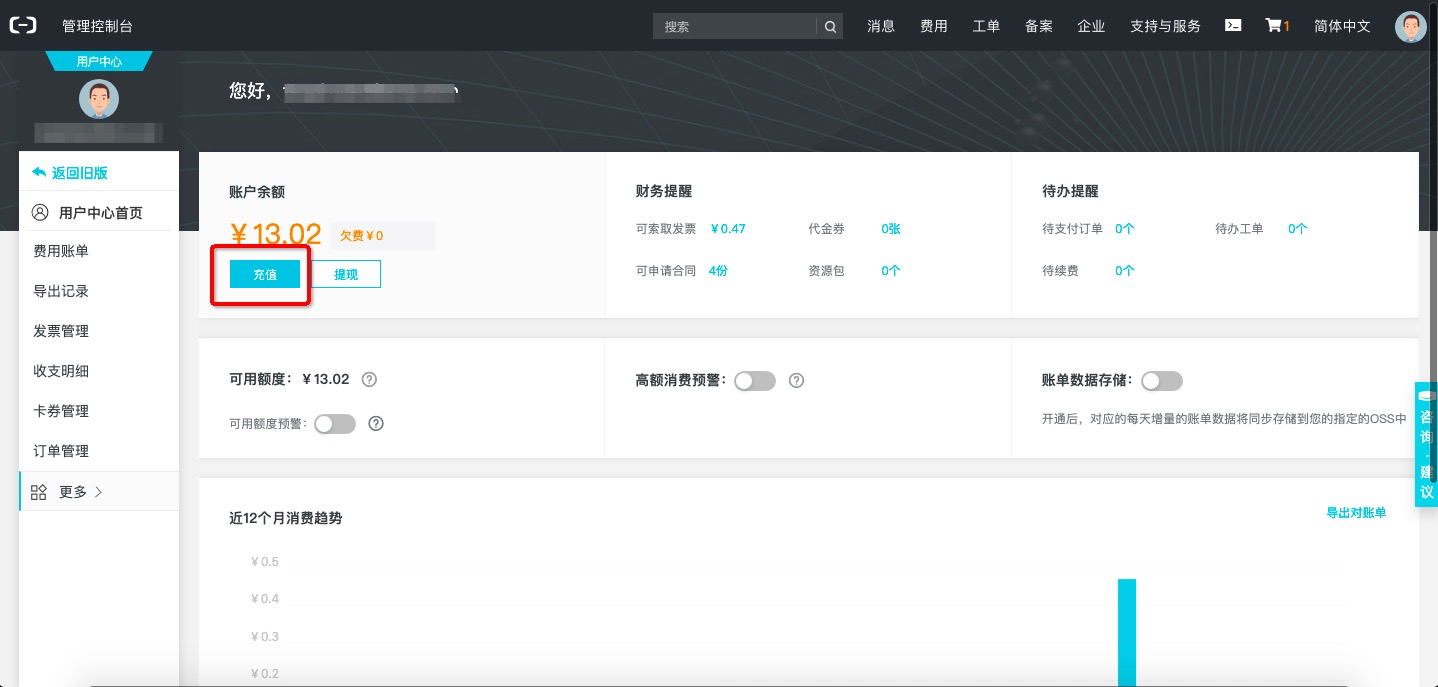Click into the top search field

pos(736,27)
